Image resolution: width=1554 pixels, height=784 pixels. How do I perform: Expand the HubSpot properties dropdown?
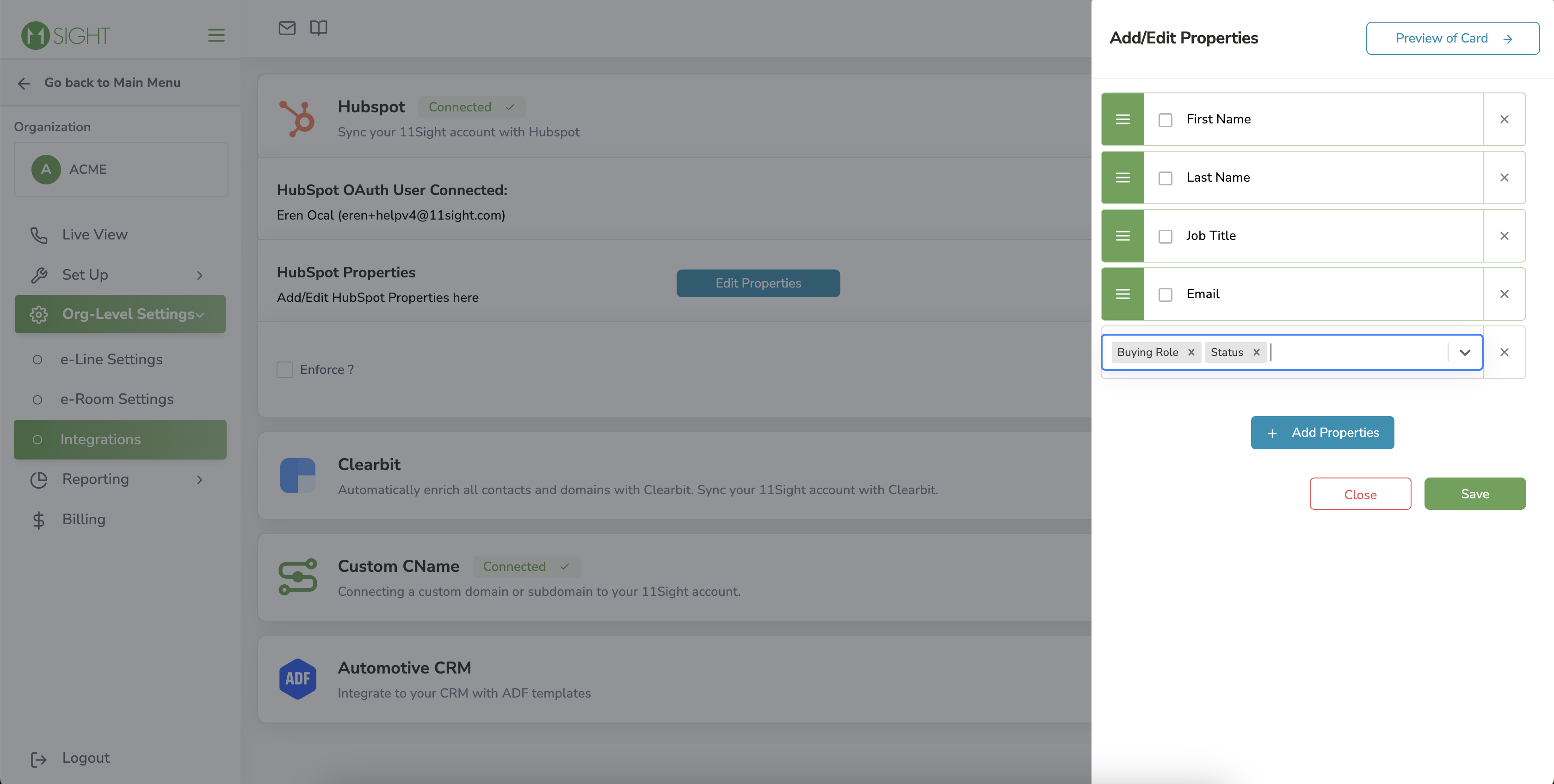[x=1463, y=352]
